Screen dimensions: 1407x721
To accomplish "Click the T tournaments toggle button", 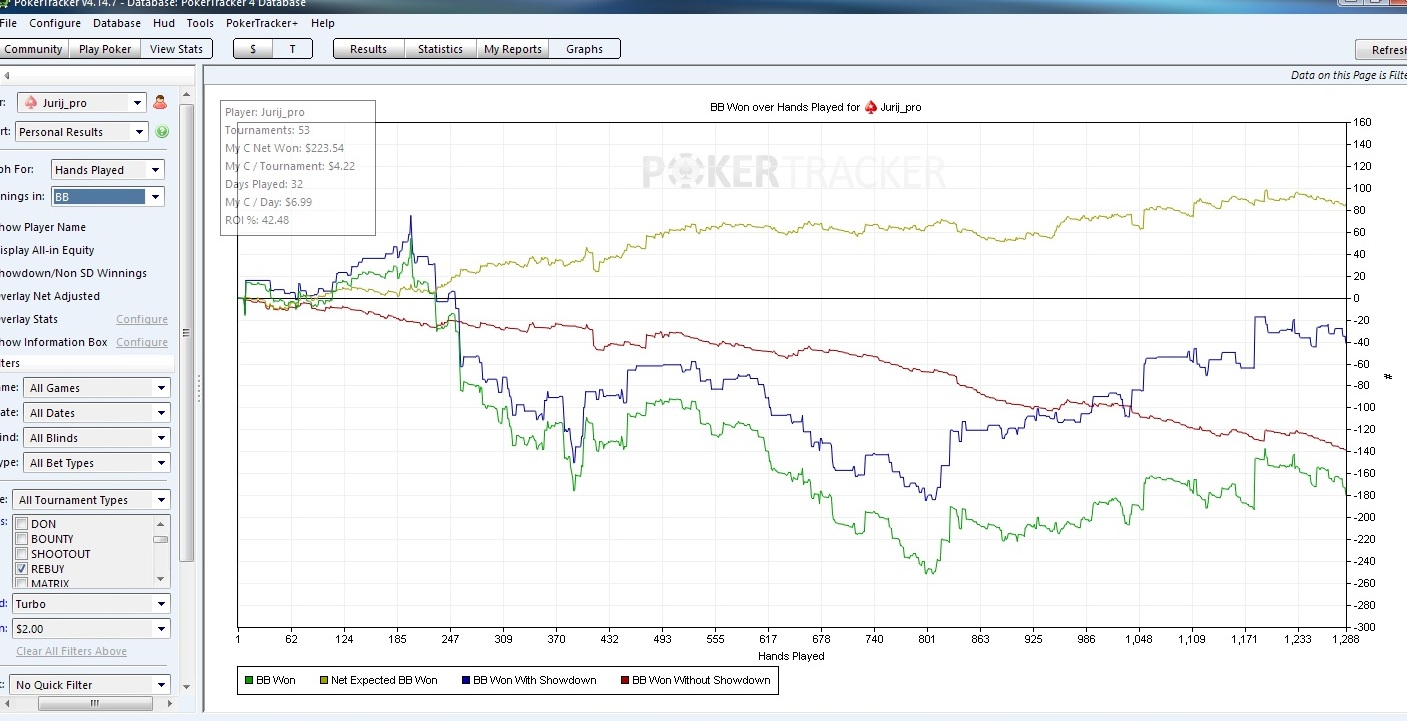I will tap(292, 49).
